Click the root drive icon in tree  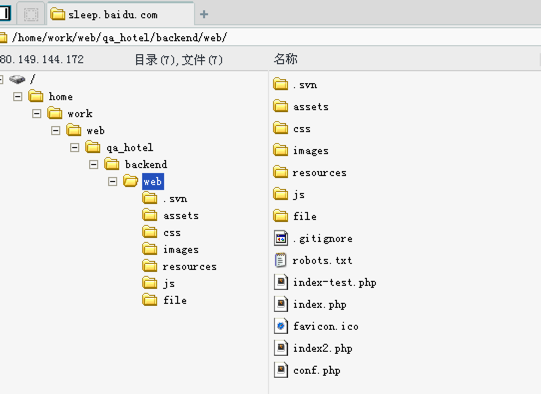[17, 79]
